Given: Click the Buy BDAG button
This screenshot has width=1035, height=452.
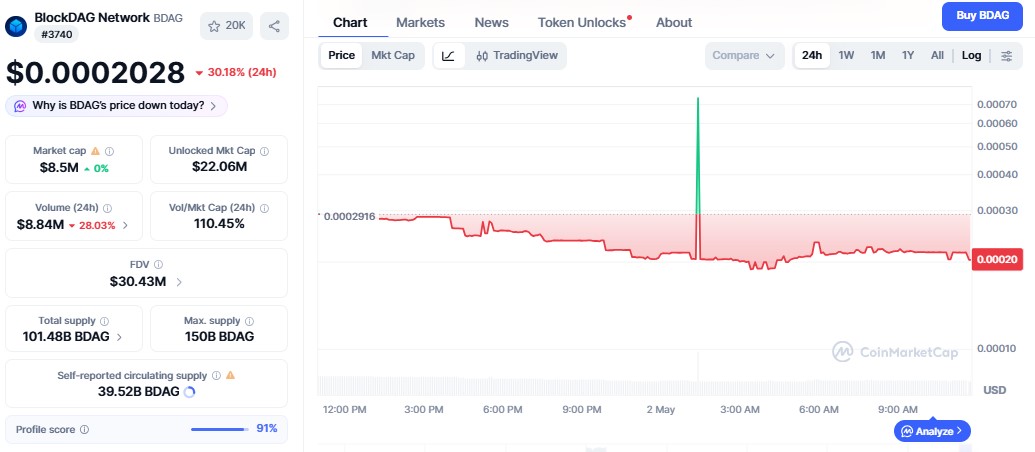Looking at the screenshot, I should pyautogui.click(x=982, y=16).
